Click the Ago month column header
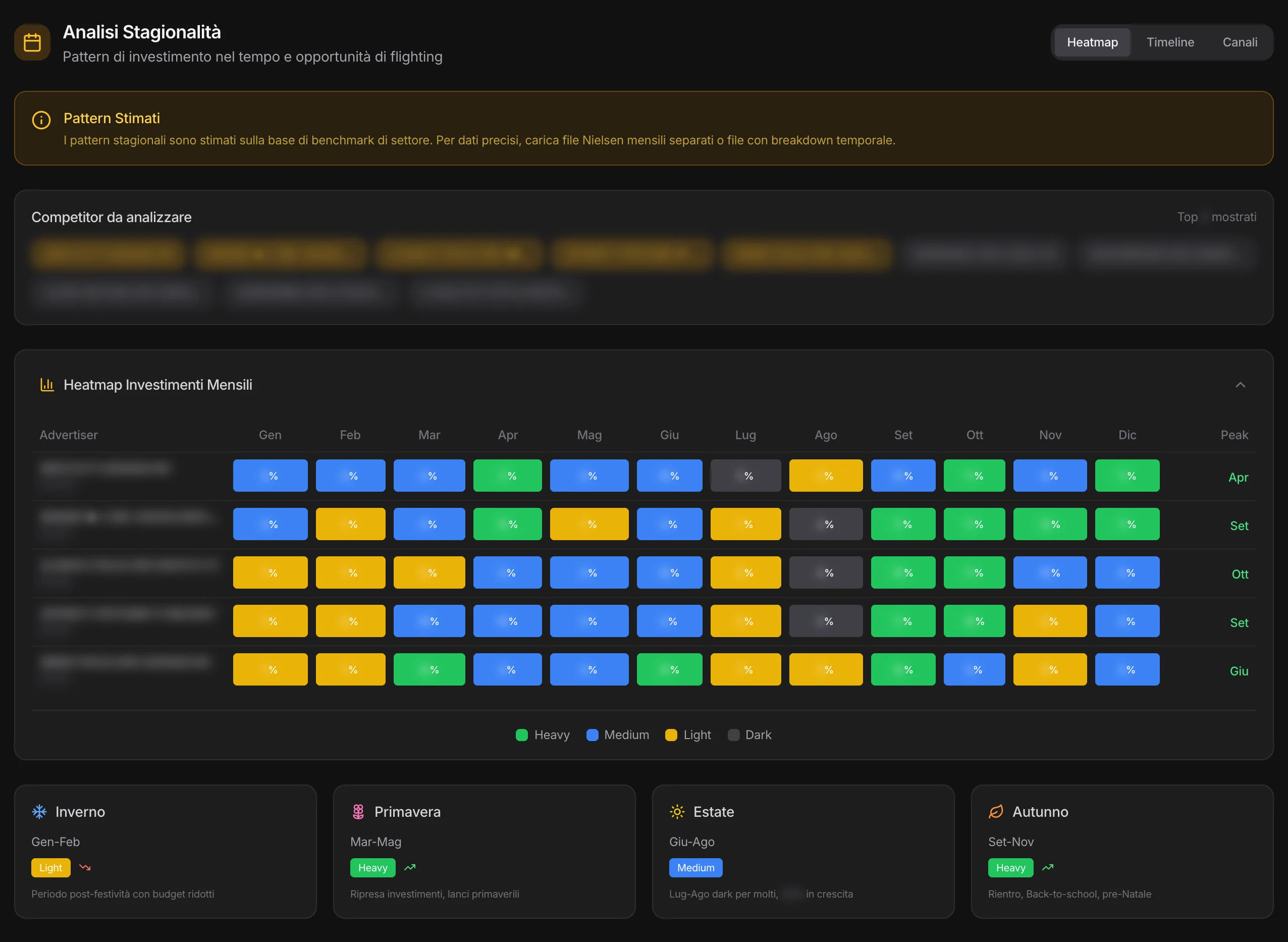The width and height of the screenshot is (1288, 942). pyautogui.click(x=825, y=435)
